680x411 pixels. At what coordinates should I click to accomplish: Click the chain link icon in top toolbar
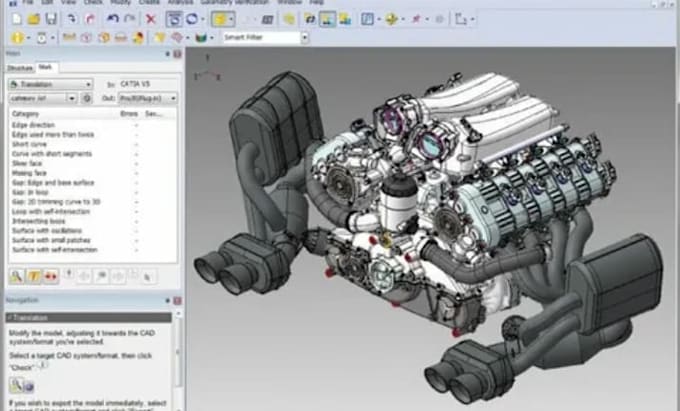point(310,19)
